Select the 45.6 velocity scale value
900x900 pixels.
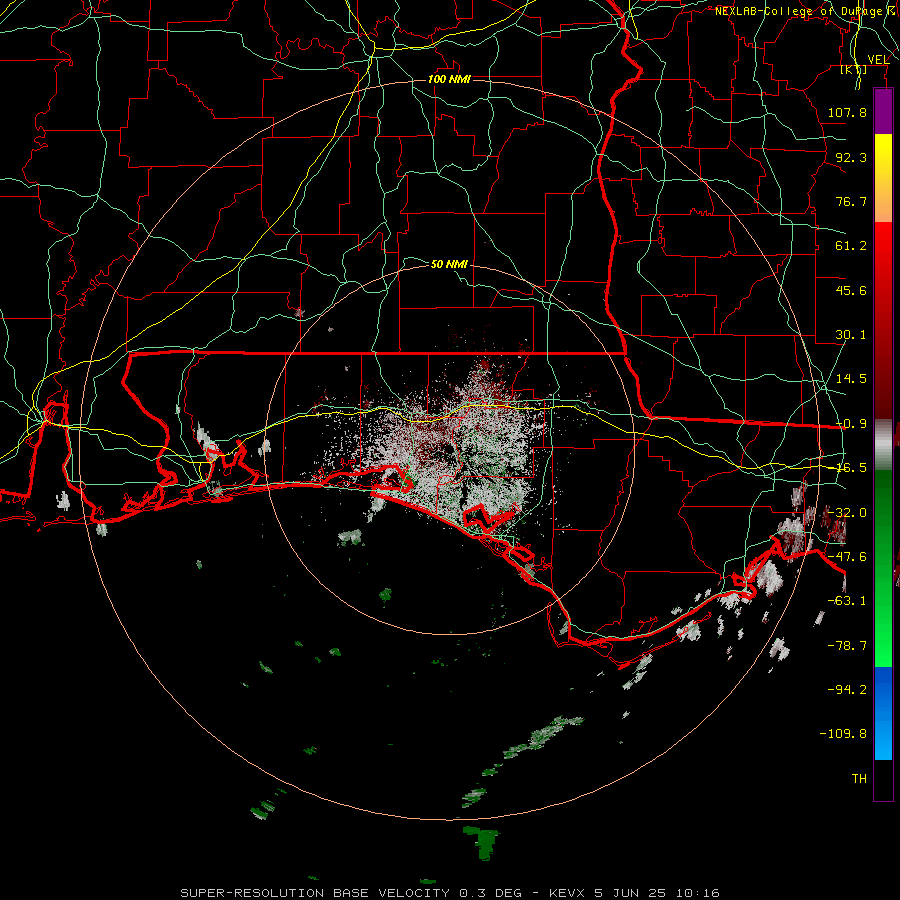tap(851, 290)
